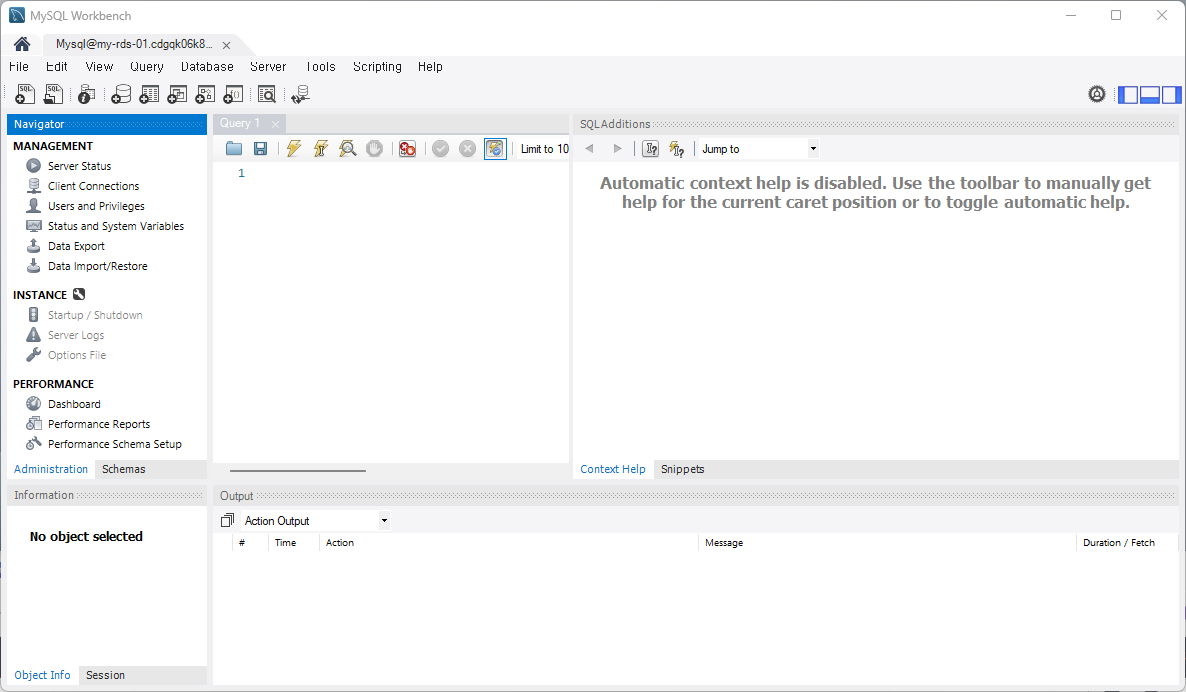1186x692 pixels.
Task: Open the Limit to rows dropdown
Action: [545, 149]
